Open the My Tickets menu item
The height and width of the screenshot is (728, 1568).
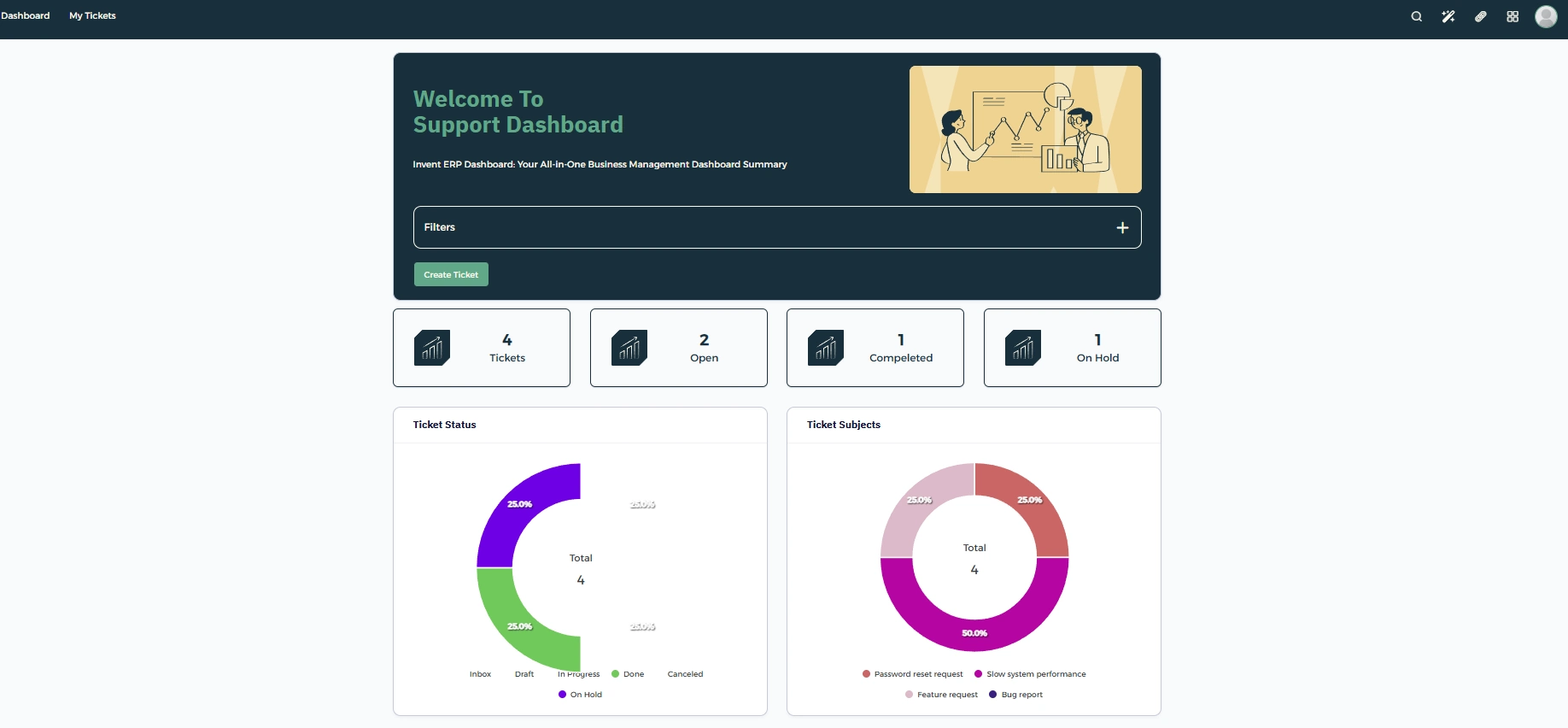(x=92, y=15)
